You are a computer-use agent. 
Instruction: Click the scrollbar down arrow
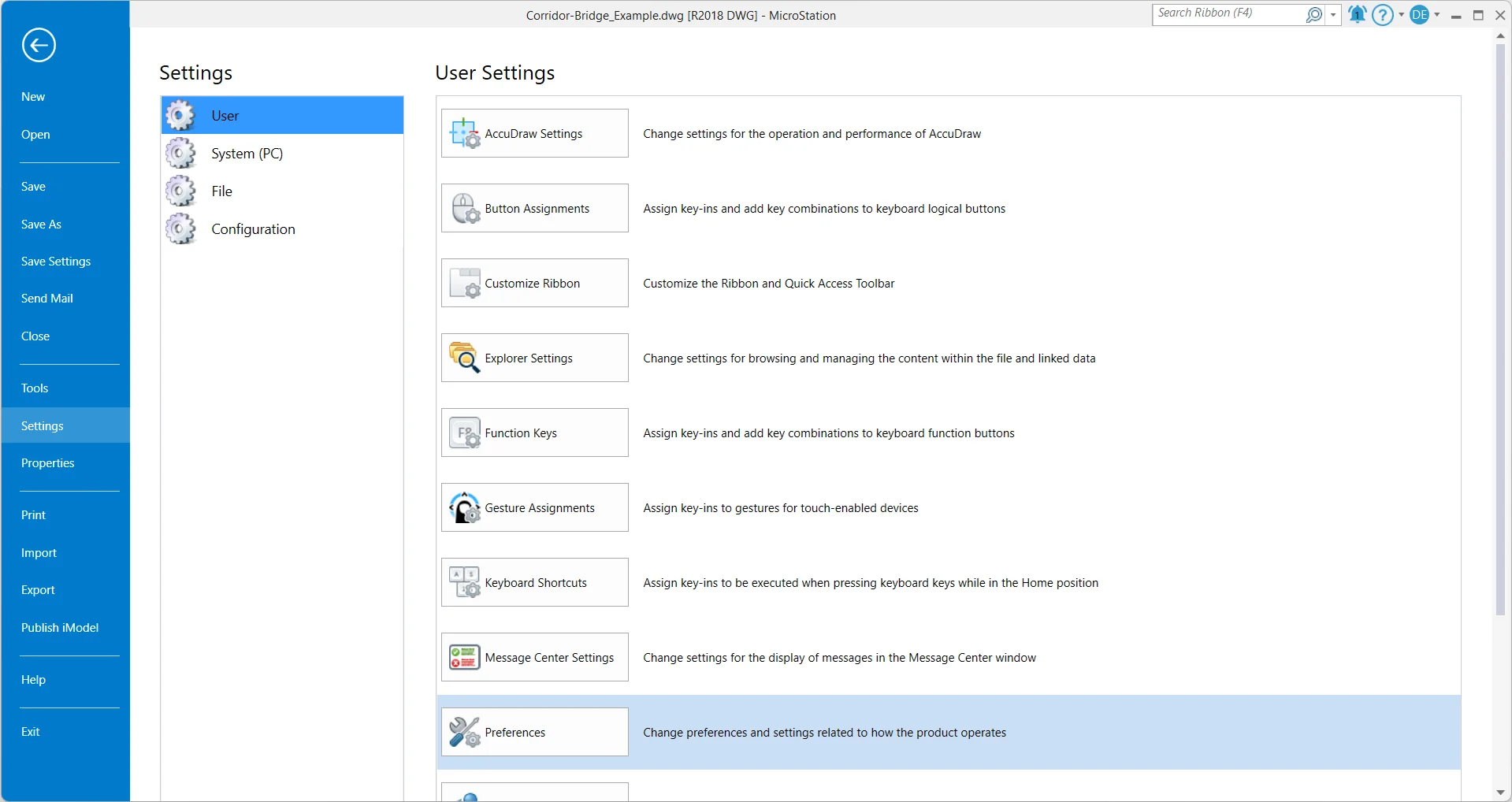click(x=1500, y=793)
